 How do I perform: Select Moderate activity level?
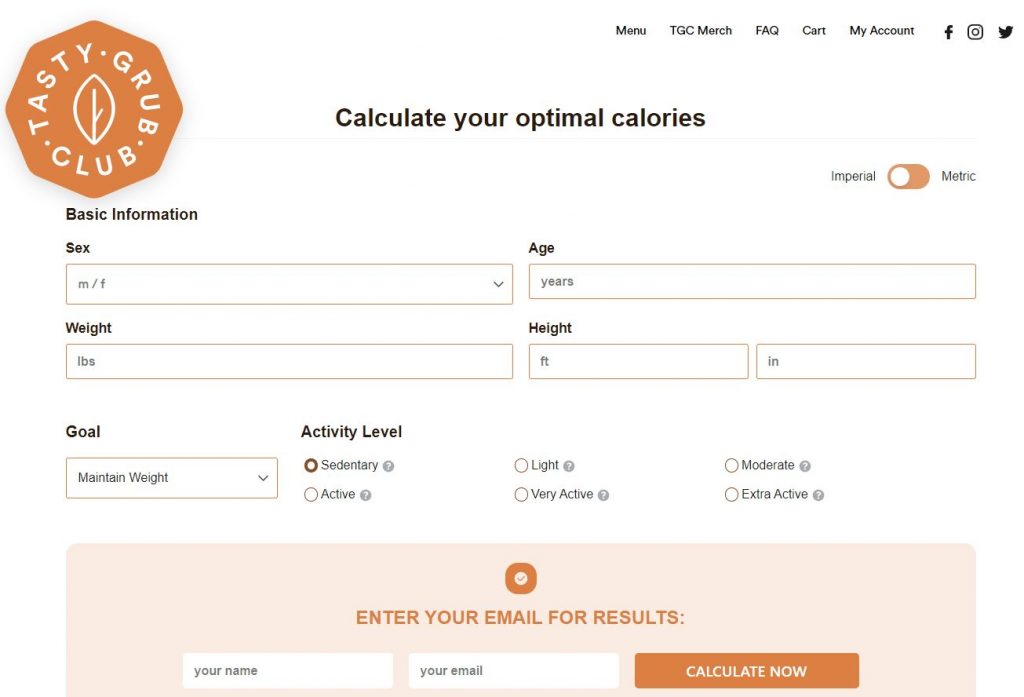click(731, 466)
